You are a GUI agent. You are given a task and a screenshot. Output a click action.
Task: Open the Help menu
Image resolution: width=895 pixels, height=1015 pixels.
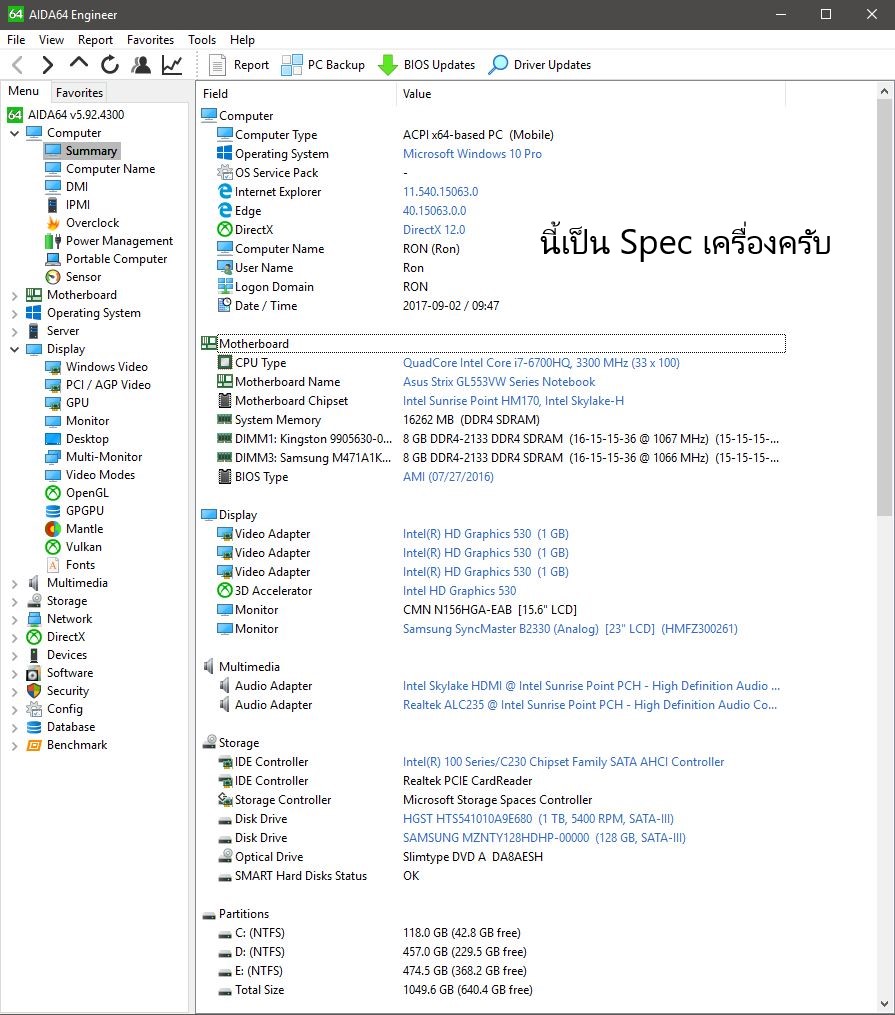[x=242, y=39]
